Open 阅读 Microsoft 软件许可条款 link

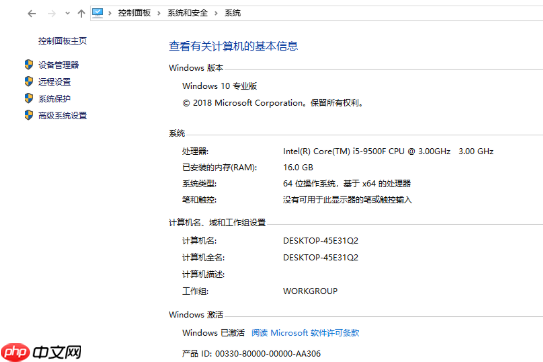pyautogui.click(x=305, y=333)
